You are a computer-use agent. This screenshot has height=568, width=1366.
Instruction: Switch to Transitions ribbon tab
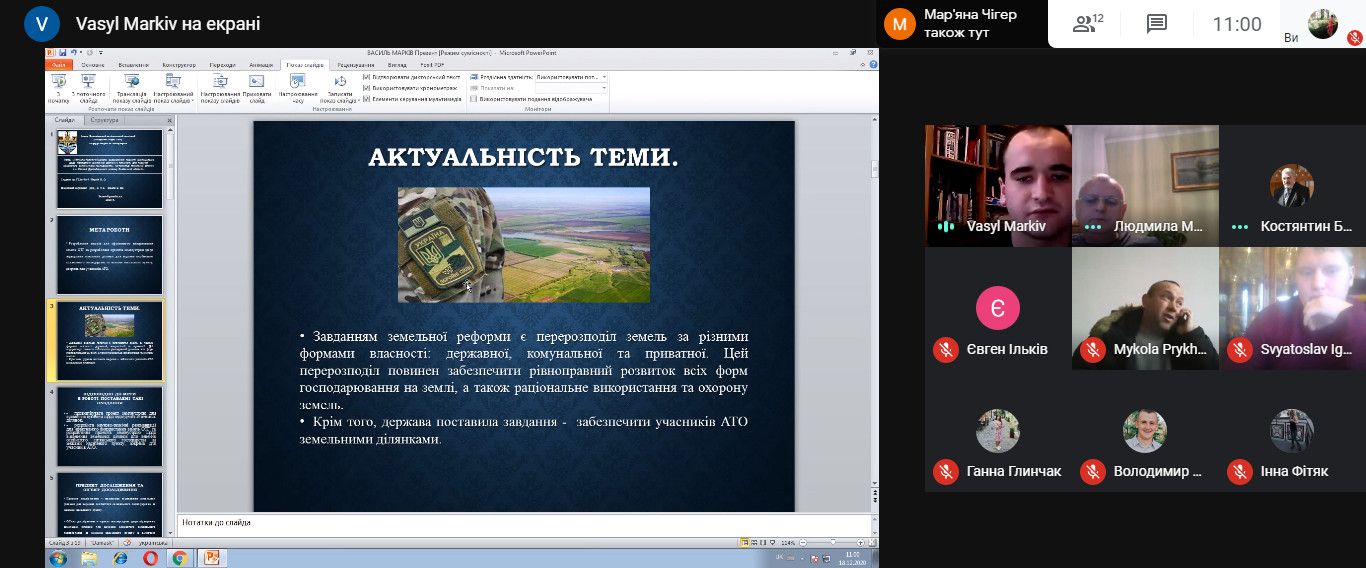[223, 65]
